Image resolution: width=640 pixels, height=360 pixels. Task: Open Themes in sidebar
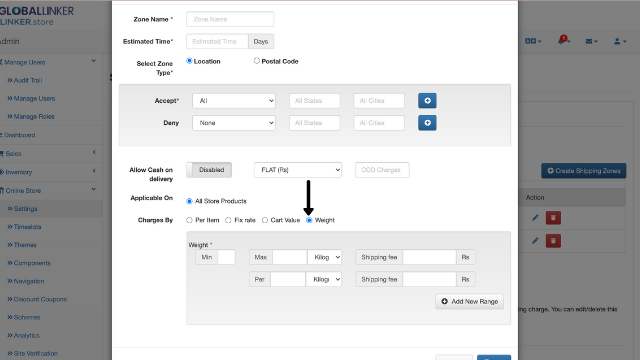tap(22, 245)
